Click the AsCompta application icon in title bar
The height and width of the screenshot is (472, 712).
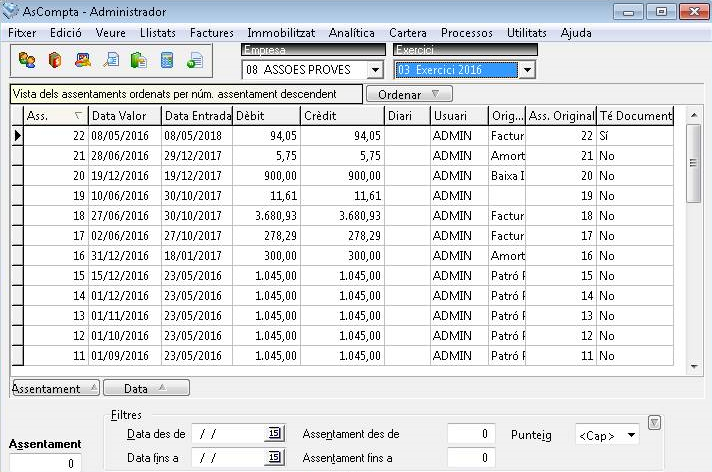click(10, 11)
